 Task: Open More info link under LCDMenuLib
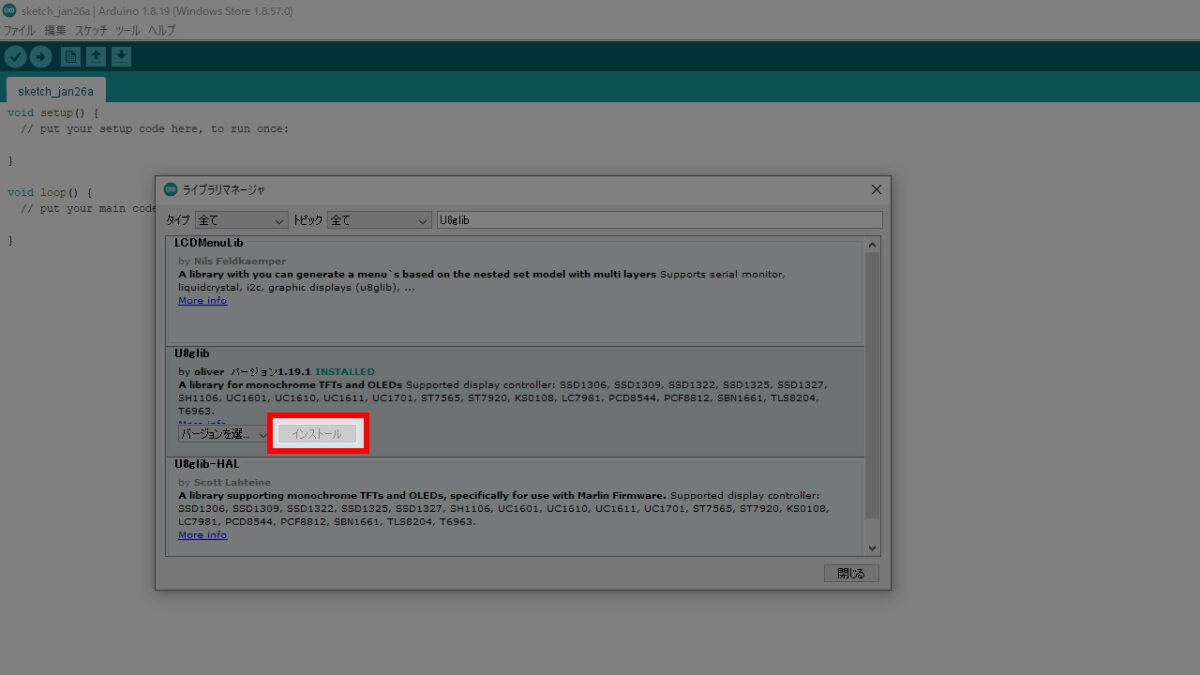(x=202, y=301)
